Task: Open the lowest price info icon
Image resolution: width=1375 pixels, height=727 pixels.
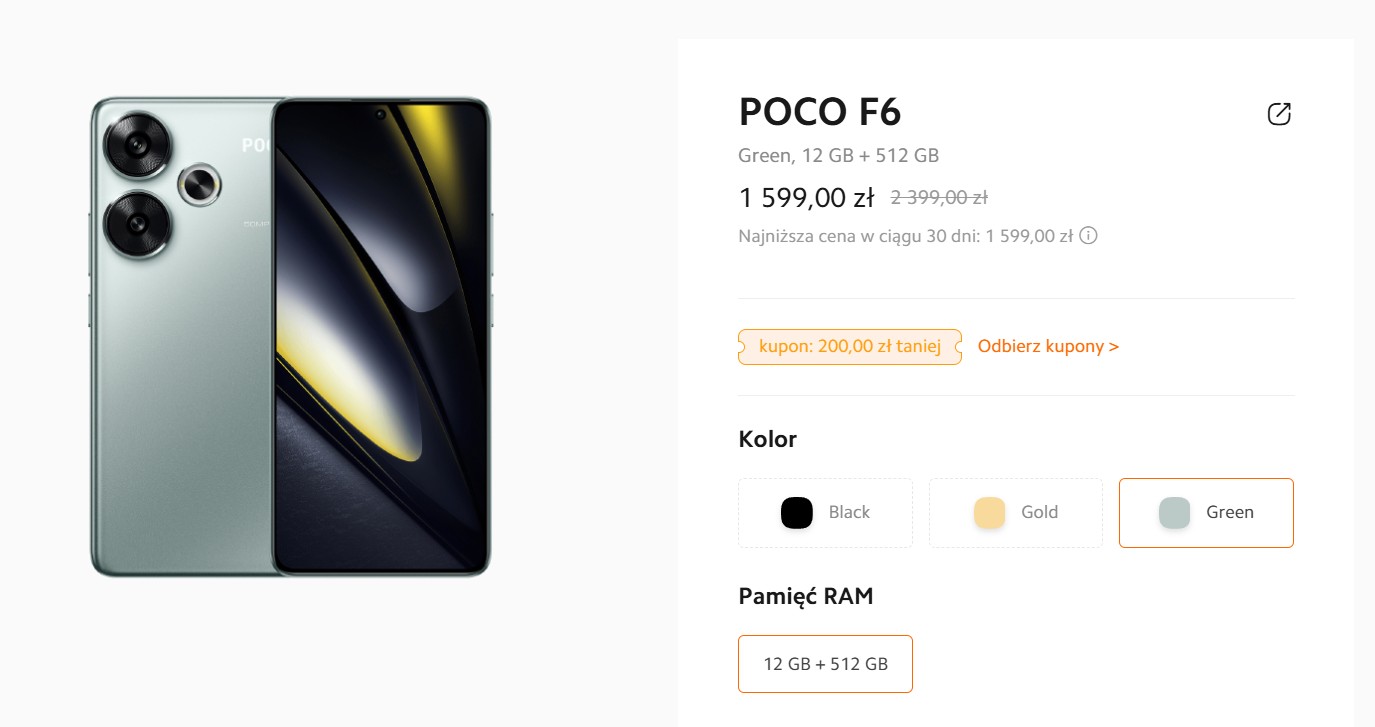Action: [1088, 236]
